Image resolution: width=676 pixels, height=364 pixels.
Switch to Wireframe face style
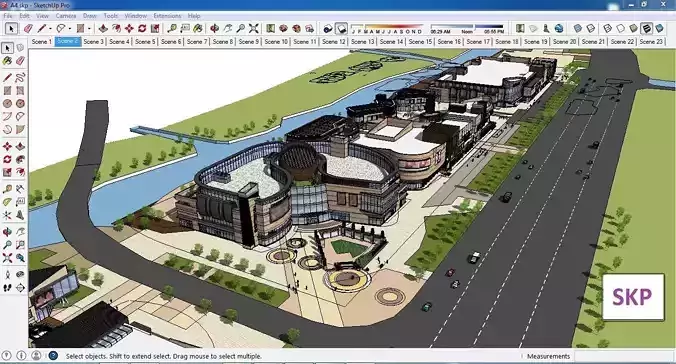pyautogui.click(x=607, y=28)
